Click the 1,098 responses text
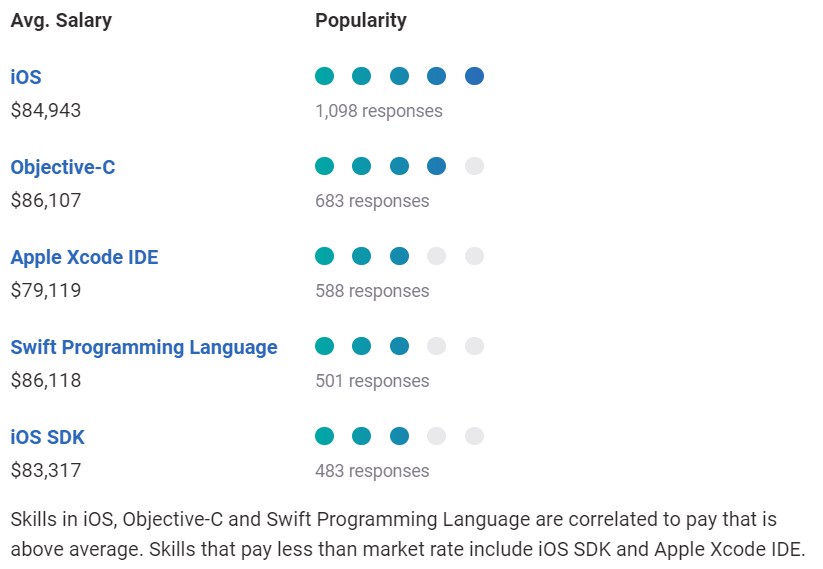This screenshot has width=823, height=569. click(379, 111)
